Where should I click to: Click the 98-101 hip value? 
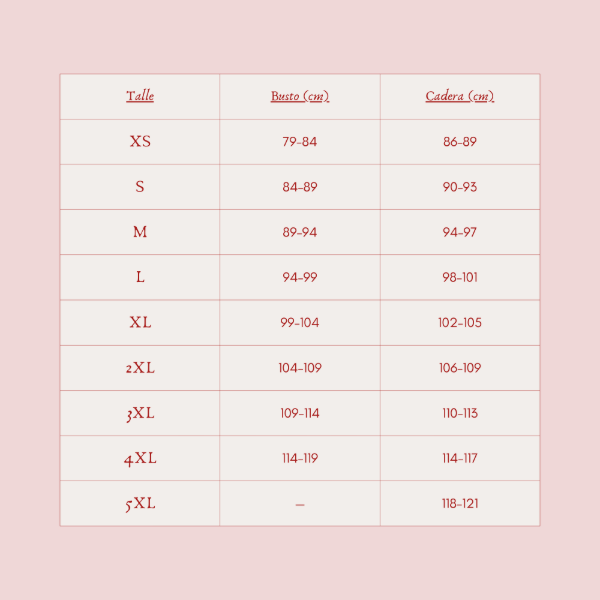[x=460, y=277]
